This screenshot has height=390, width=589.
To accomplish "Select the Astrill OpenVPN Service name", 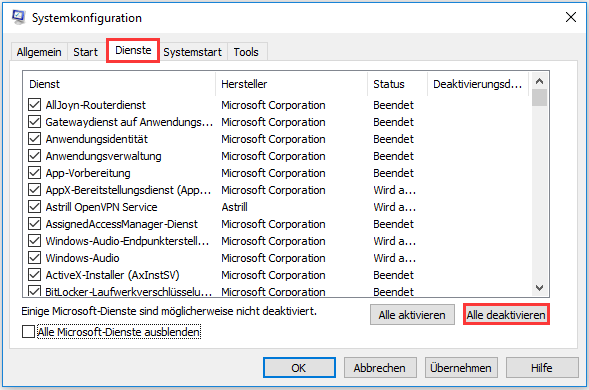I will pos(101,207).
